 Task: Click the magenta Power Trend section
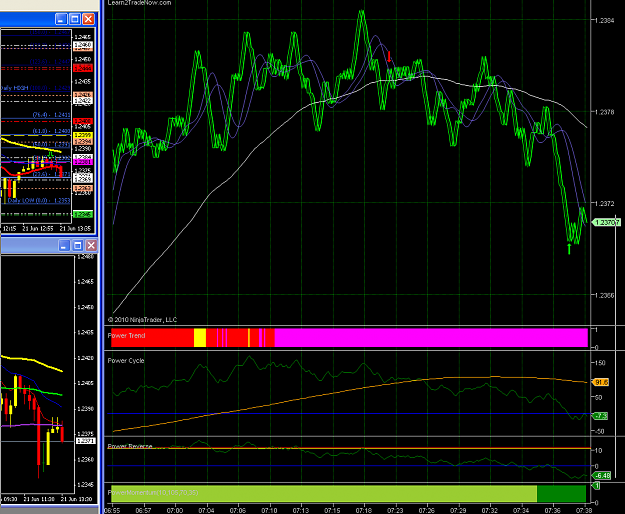(x=431, y=337)
